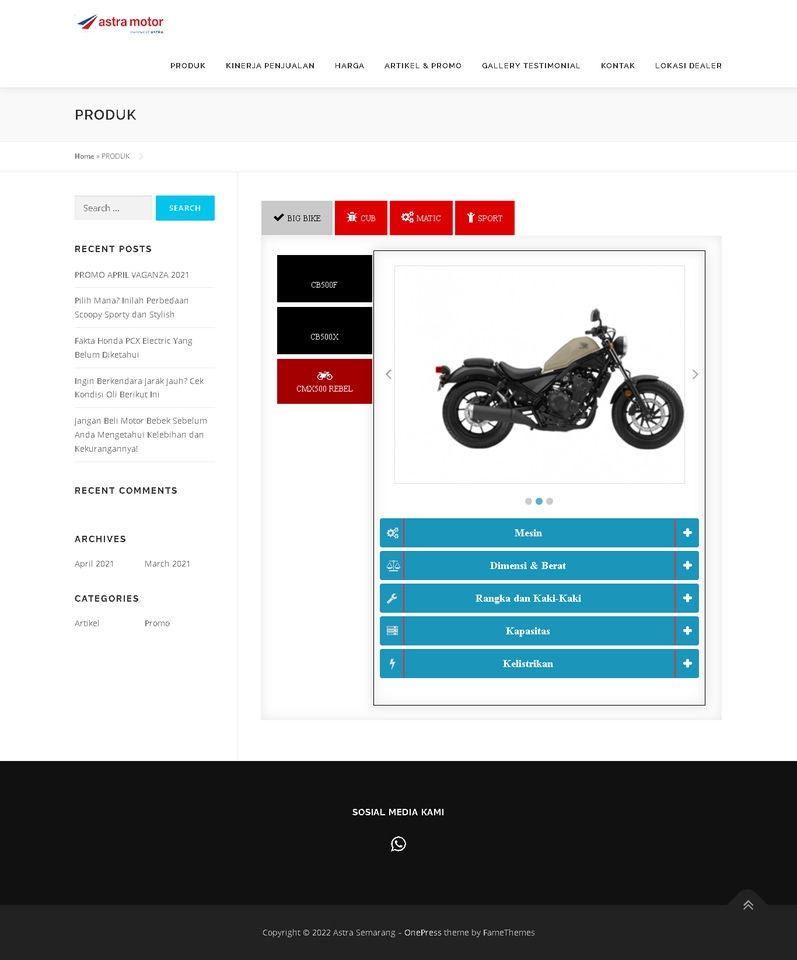Open the Kelistrikan accordion header

tap(539, 664)
